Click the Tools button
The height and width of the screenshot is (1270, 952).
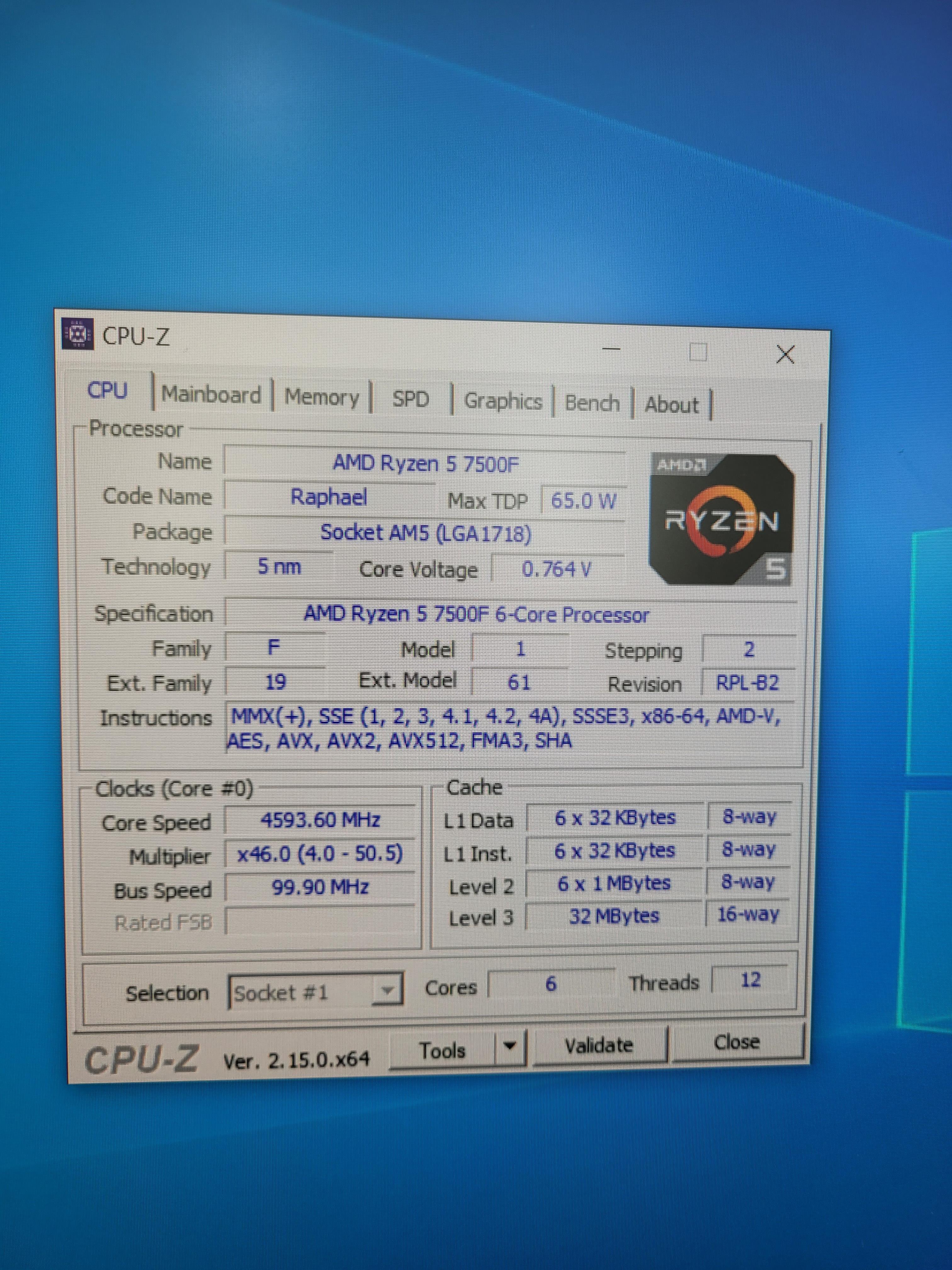point(442,1051)
